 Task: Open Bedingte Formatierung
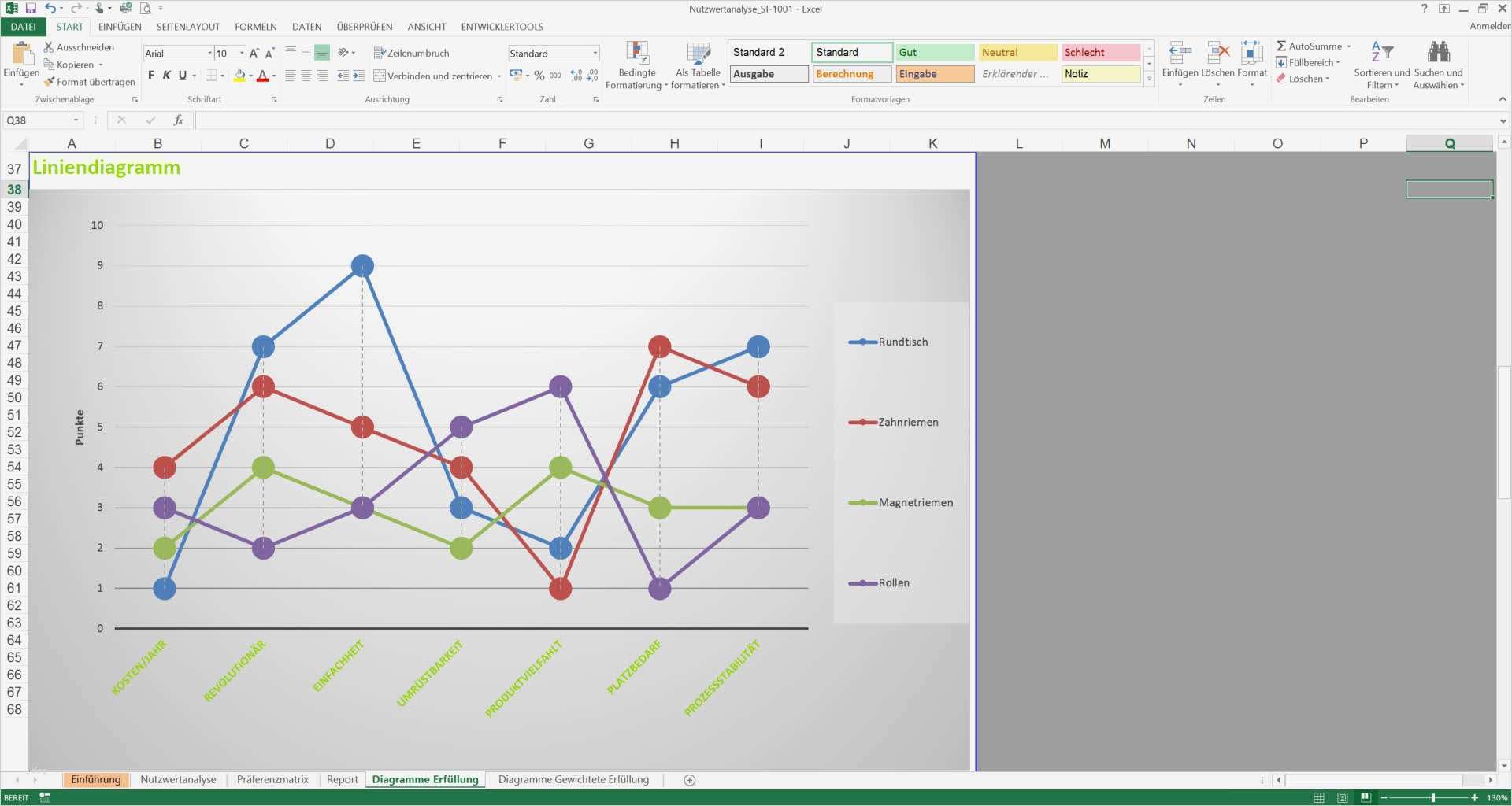click(x=636, y=65)
